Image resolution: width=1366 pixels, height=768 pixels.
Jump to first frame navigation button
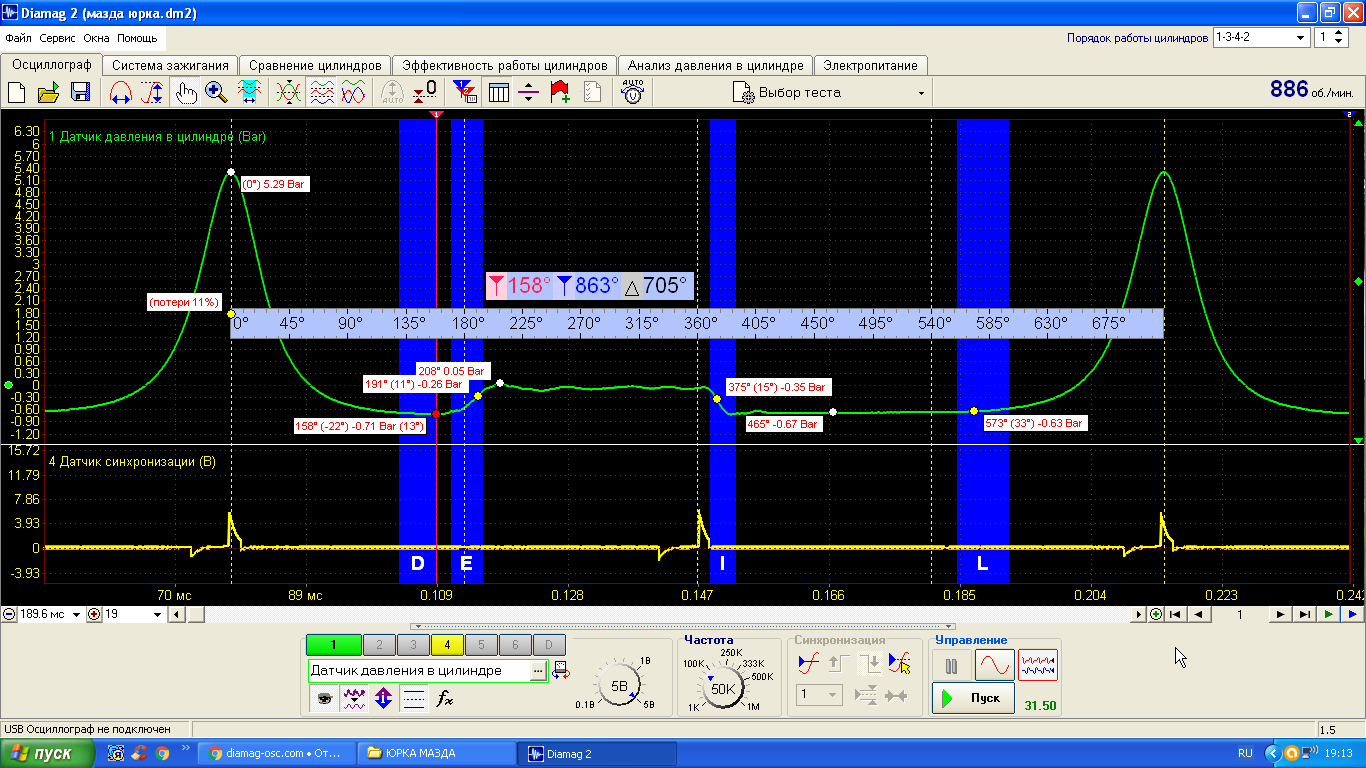1177,615
